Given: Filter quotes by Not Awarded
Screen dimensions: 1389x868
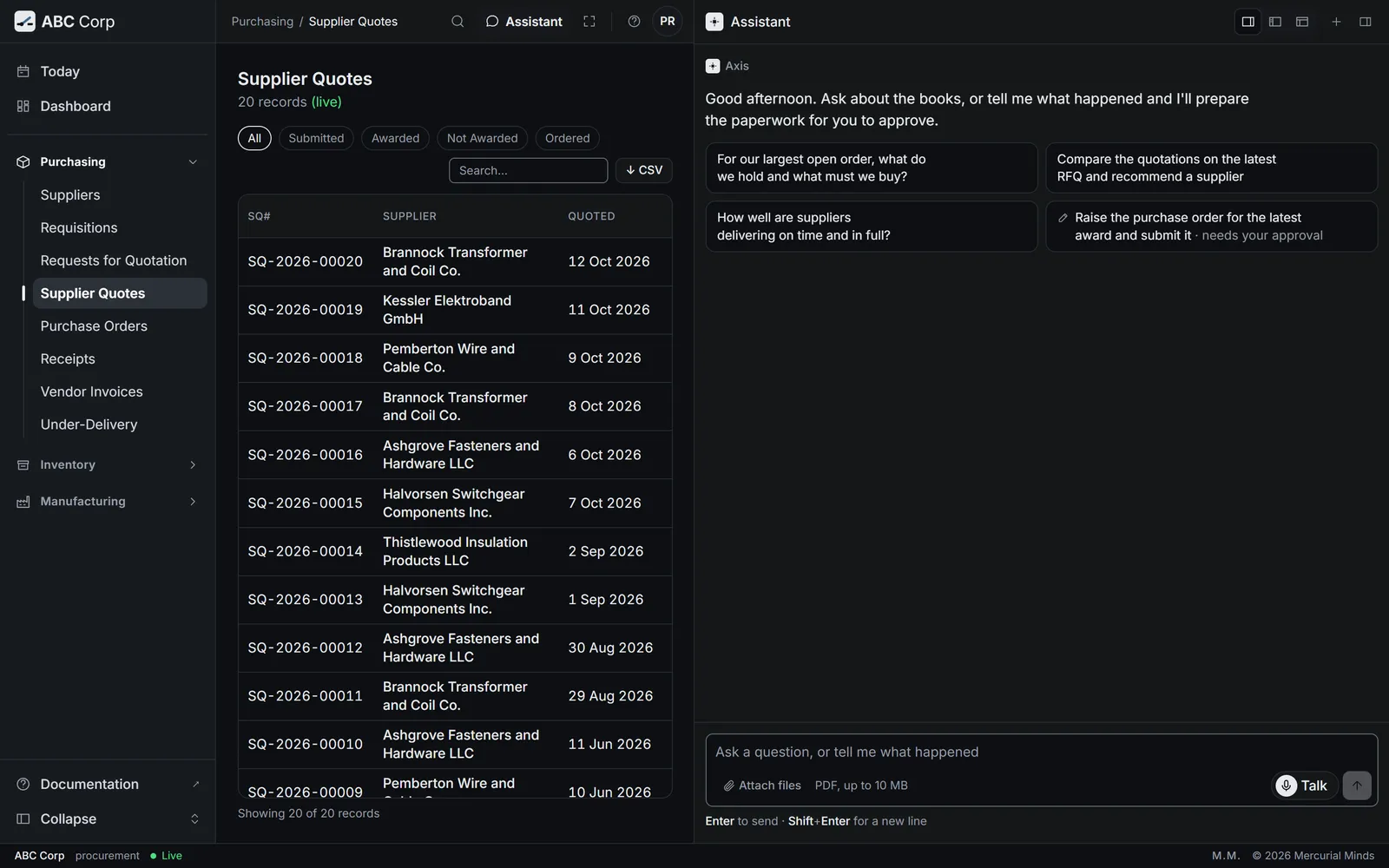Looking at the screenshot, I should click(482, 138).
